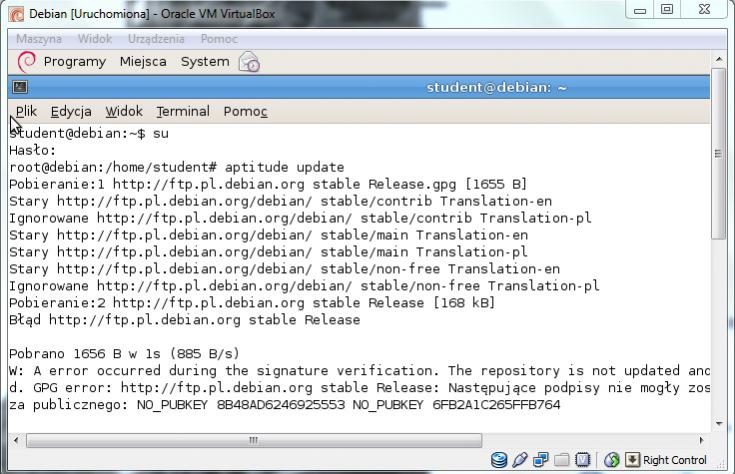Click the Debian swirl logo
735x474 pixels.
click(27, 62)
